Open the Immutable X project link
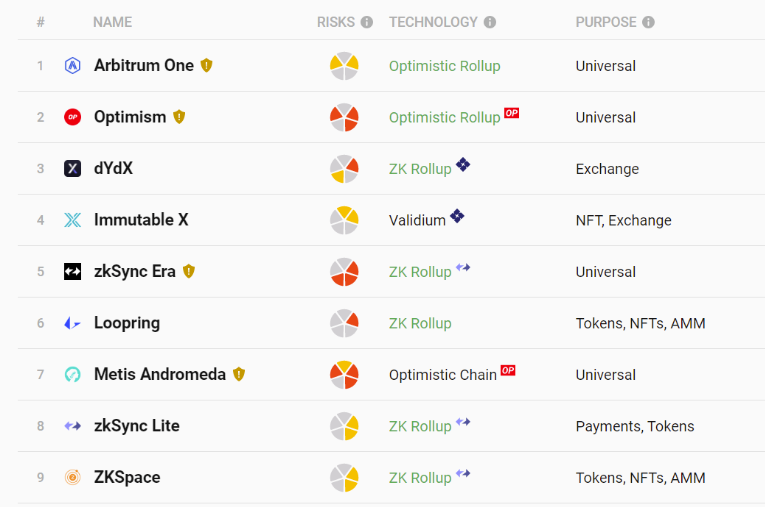Screen dimensions: 765x507 click(x=141, y=220)
